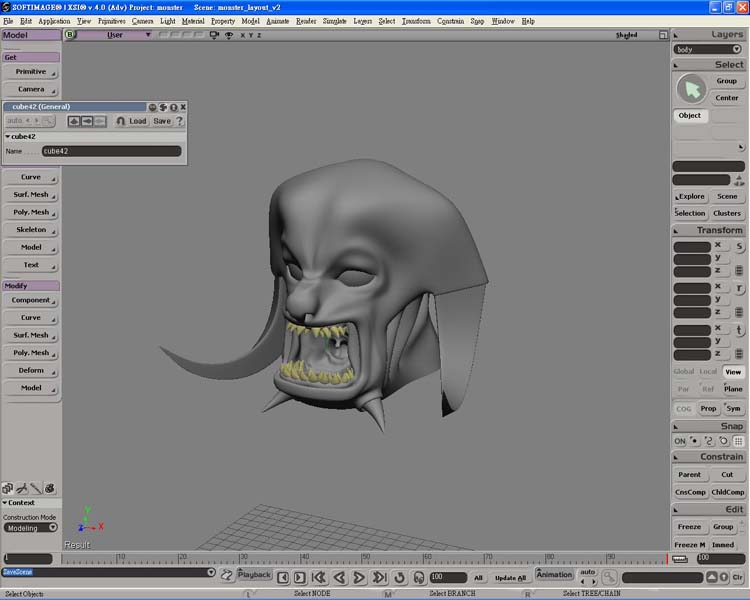This screenshot has width=750, height=600.
Task: Click the script editor icon beside command box
Action: [227, 575]
